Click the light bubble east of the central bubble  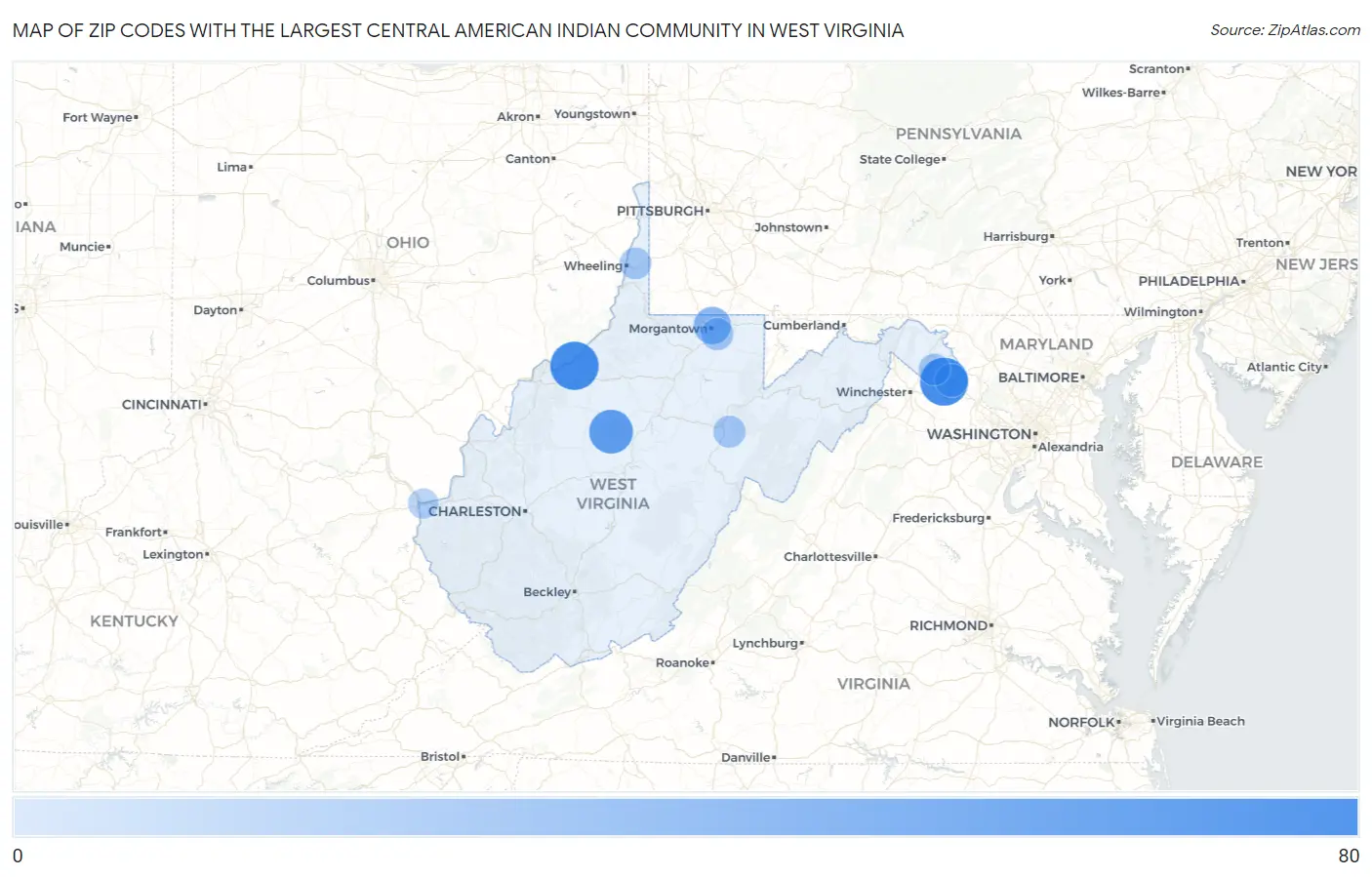coord(729,431)
